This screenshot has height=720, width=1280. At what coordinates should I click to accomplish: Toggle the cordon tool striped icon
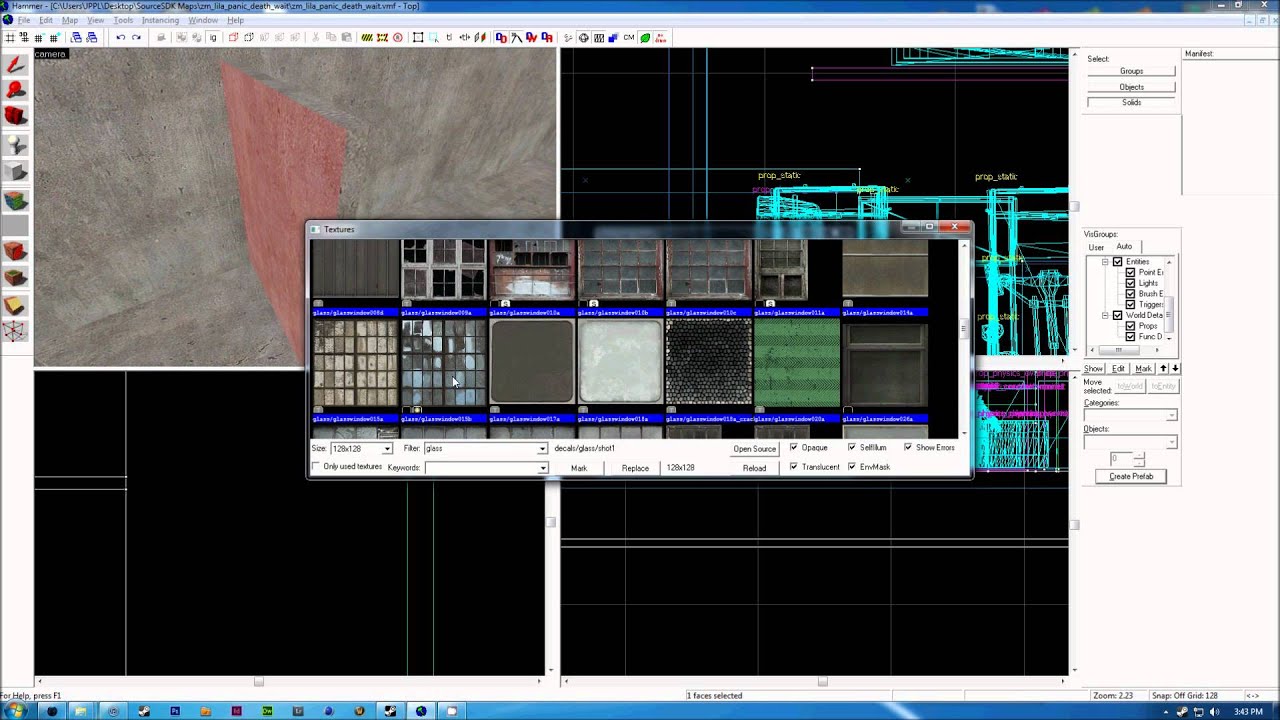pos(367,38)
